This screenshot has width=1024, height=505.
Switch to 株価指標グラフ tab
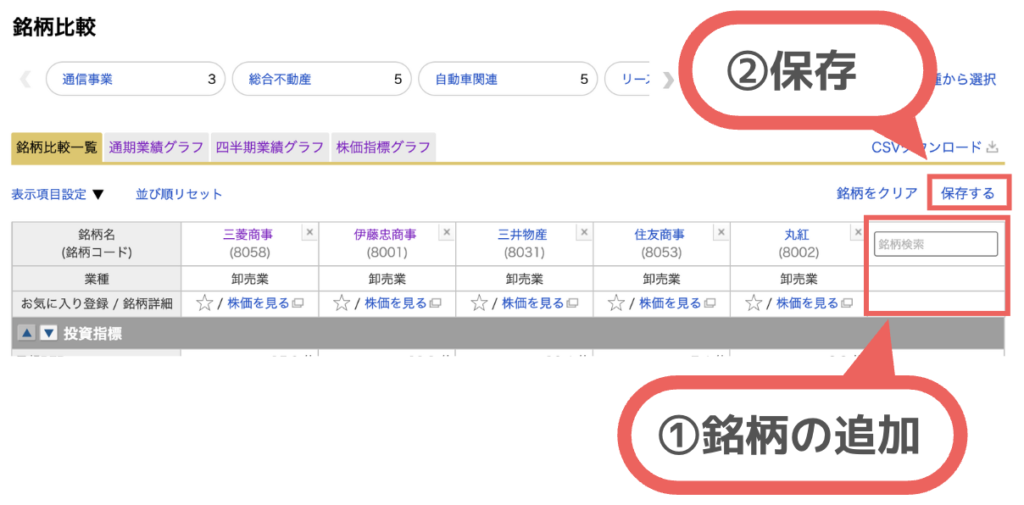coord(383,148)
